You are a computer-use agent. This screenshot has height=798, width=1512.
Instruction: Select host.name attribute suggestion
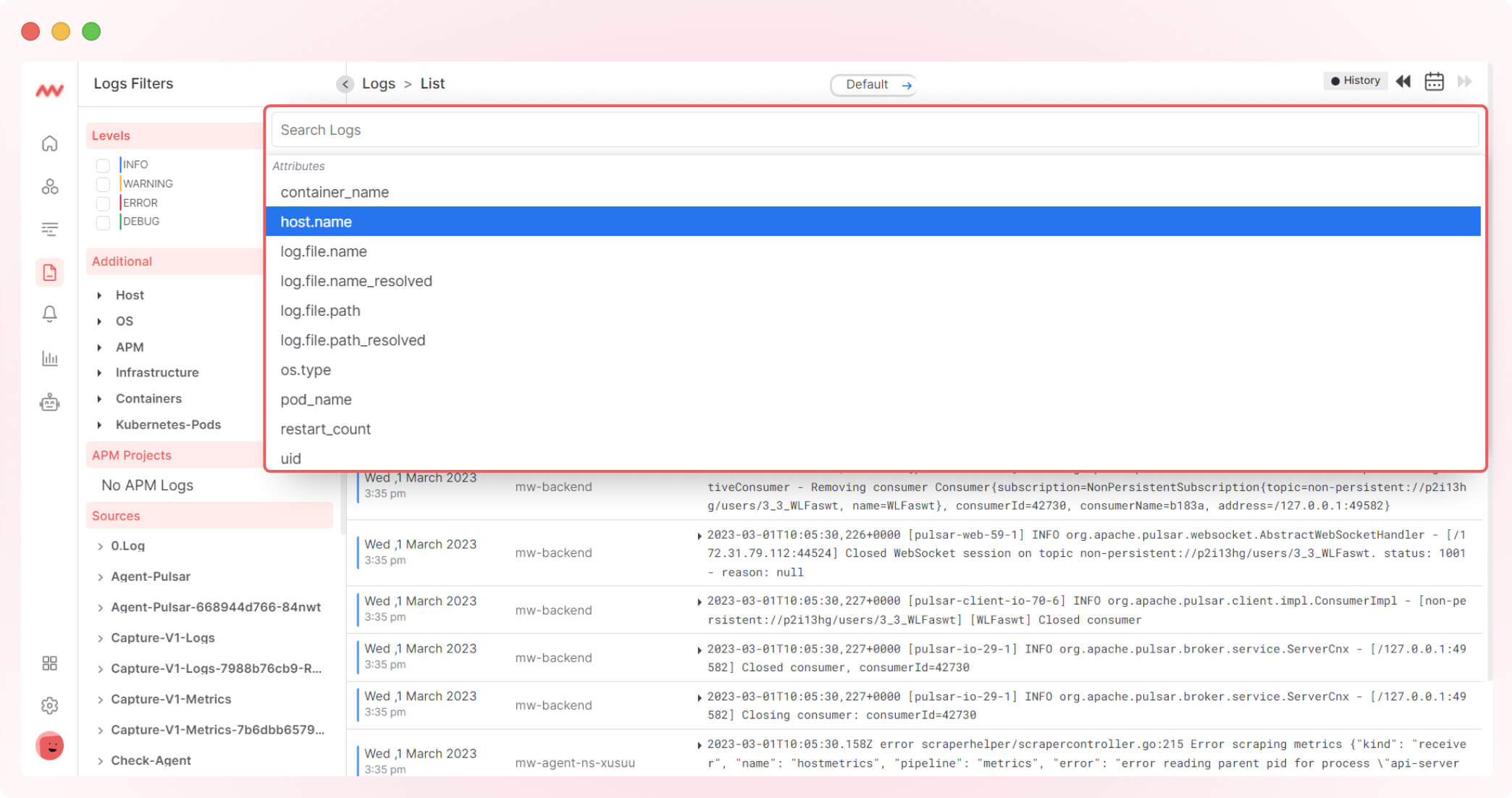873,222
